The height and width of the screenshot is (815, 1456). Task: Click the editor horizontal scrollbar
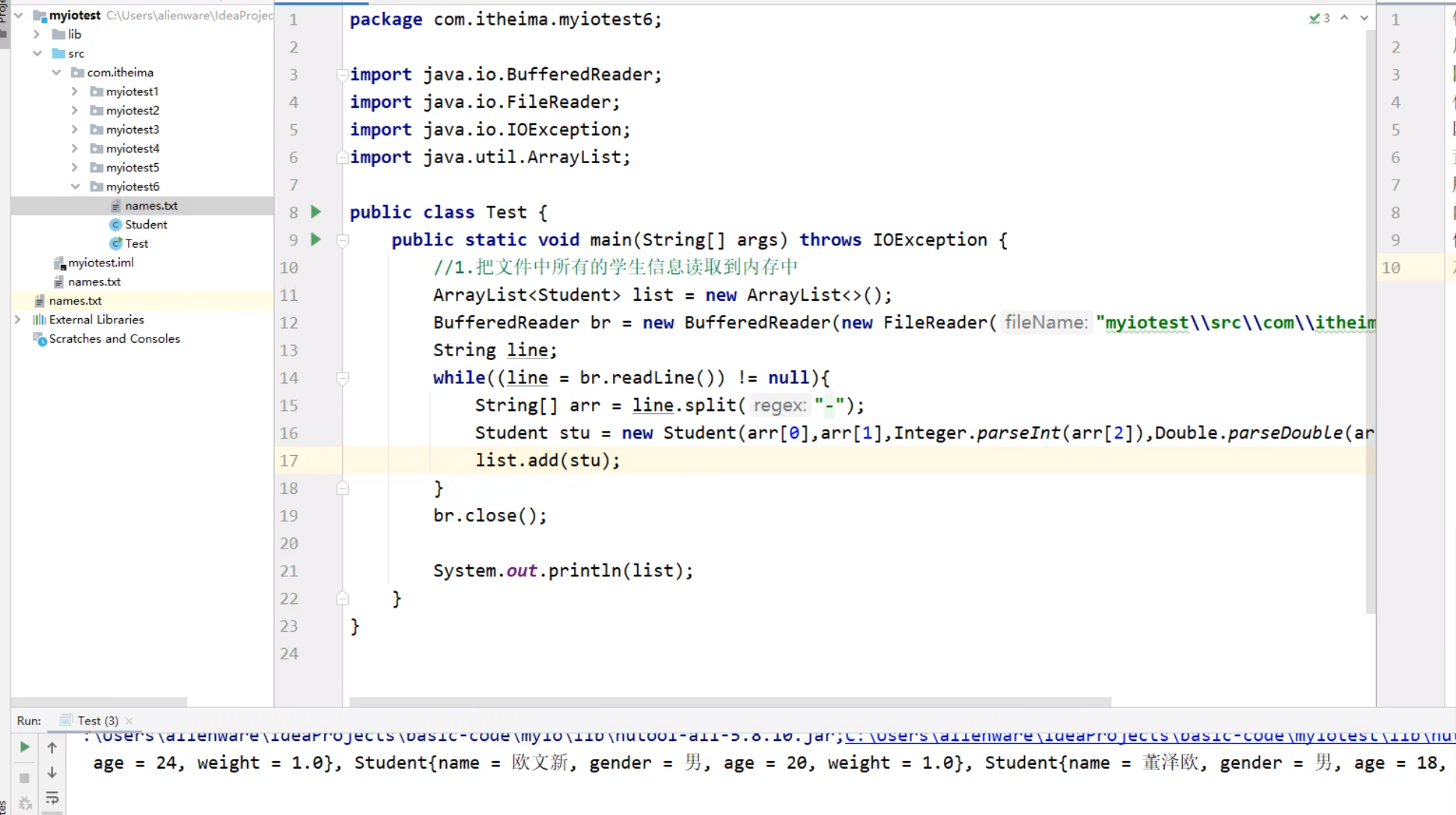pos(730,702)
